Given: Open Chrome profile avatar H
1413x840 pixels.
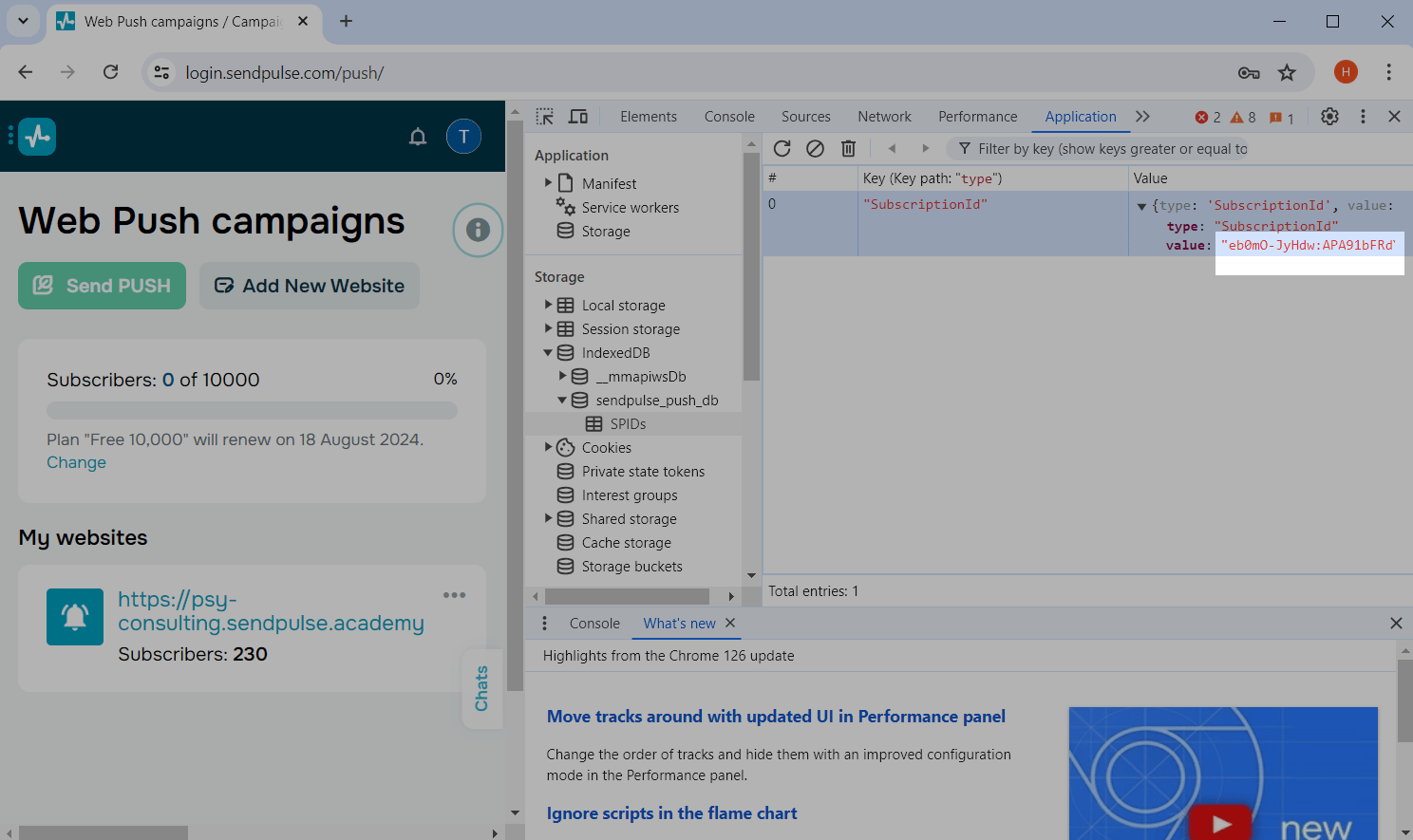Looking at the screenshot, I should 1346,72.
